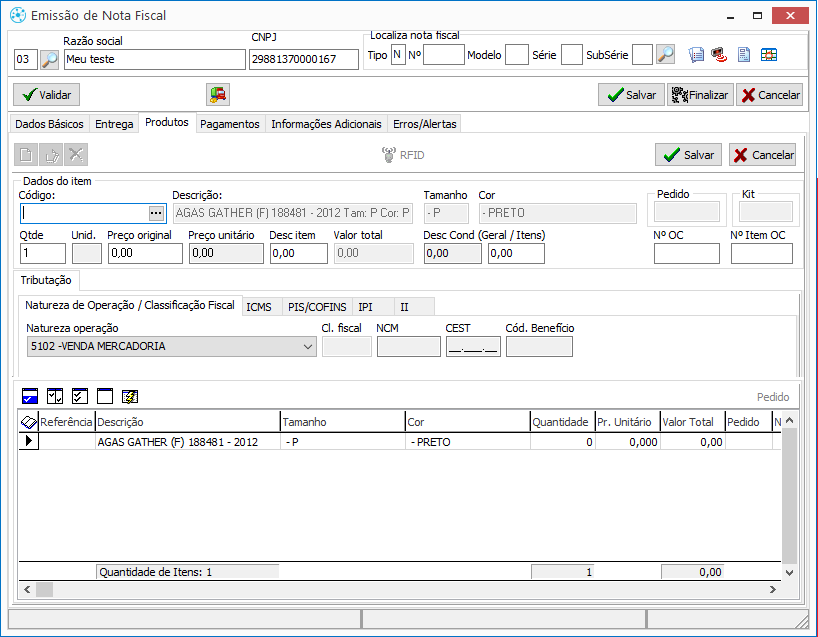Click the Razão social field
Viewport: 818px width, 637px height.
154,59
